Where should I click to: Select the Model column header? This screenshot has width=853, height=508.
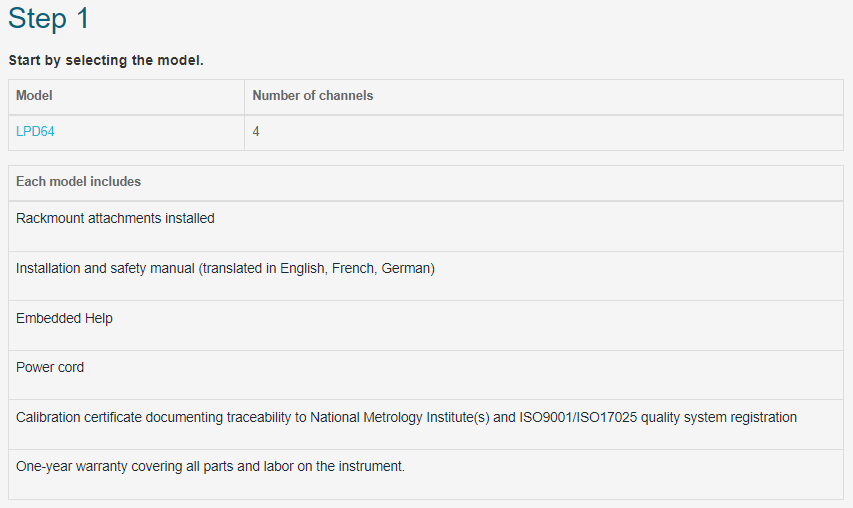click(126, 96)
